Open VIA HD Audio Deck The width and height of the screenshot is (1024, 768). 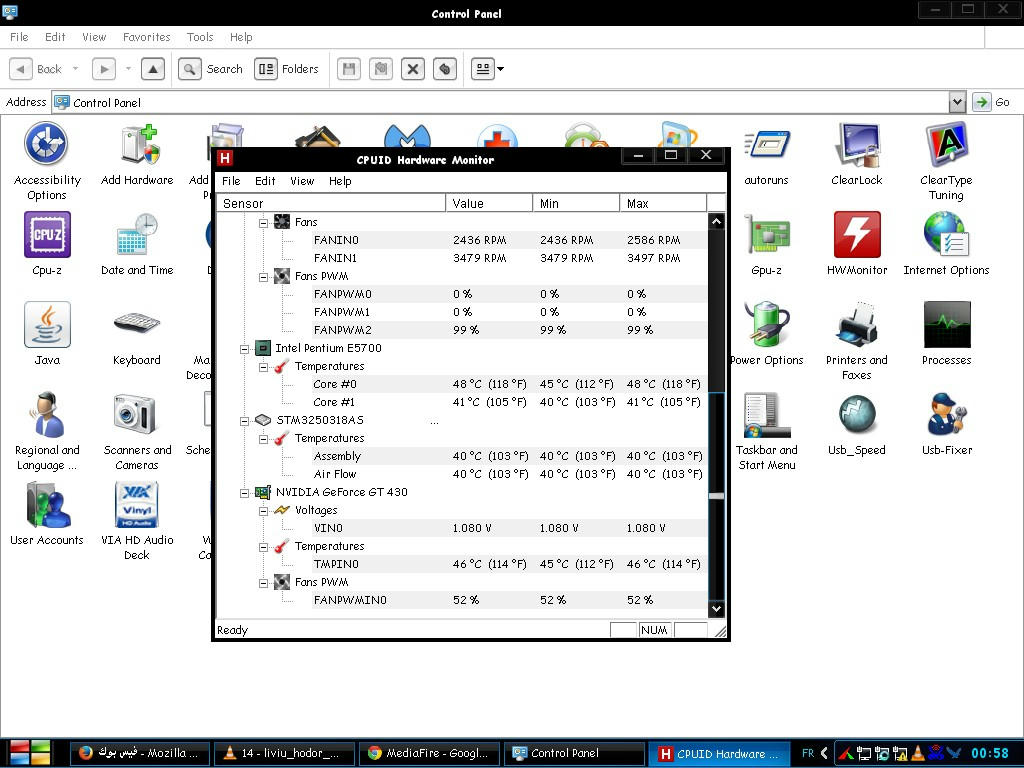click(137, 521)
